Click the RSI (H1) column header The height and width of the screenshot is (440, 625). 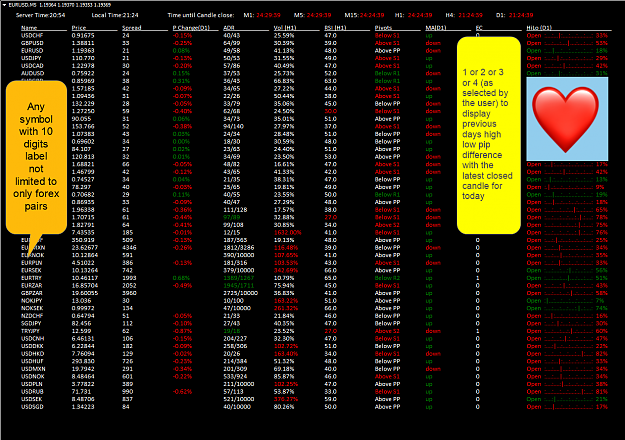(335, 28)
